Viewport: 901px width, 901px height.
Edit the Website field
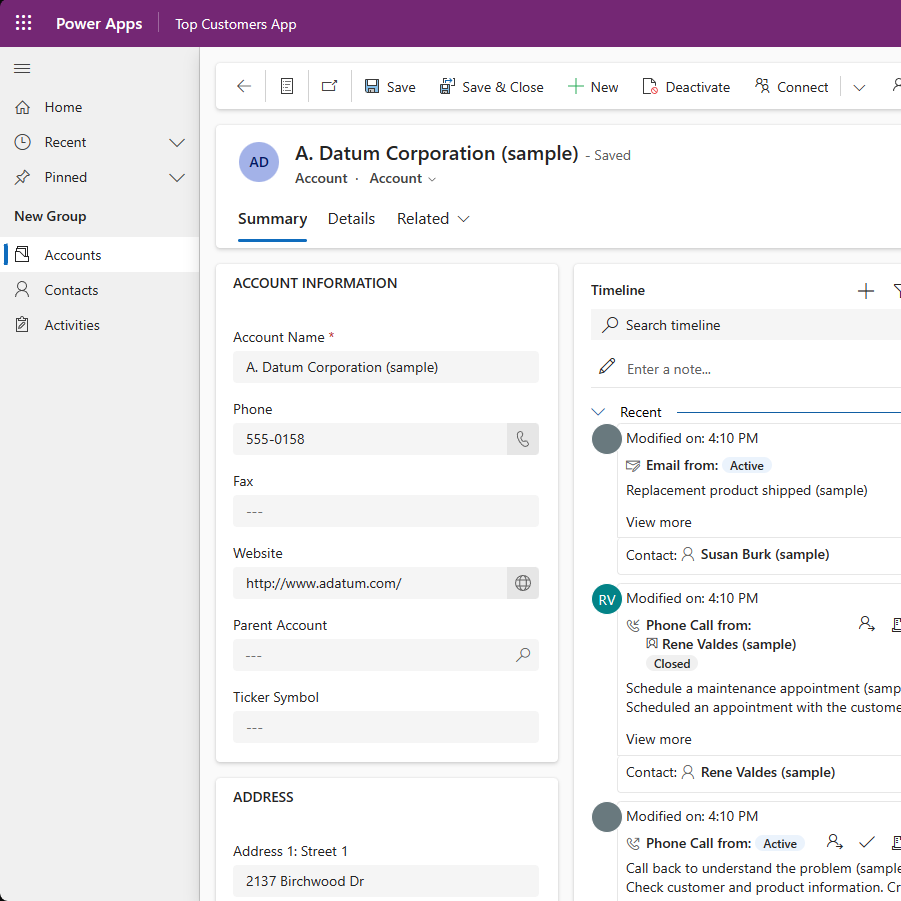[369, 583]
